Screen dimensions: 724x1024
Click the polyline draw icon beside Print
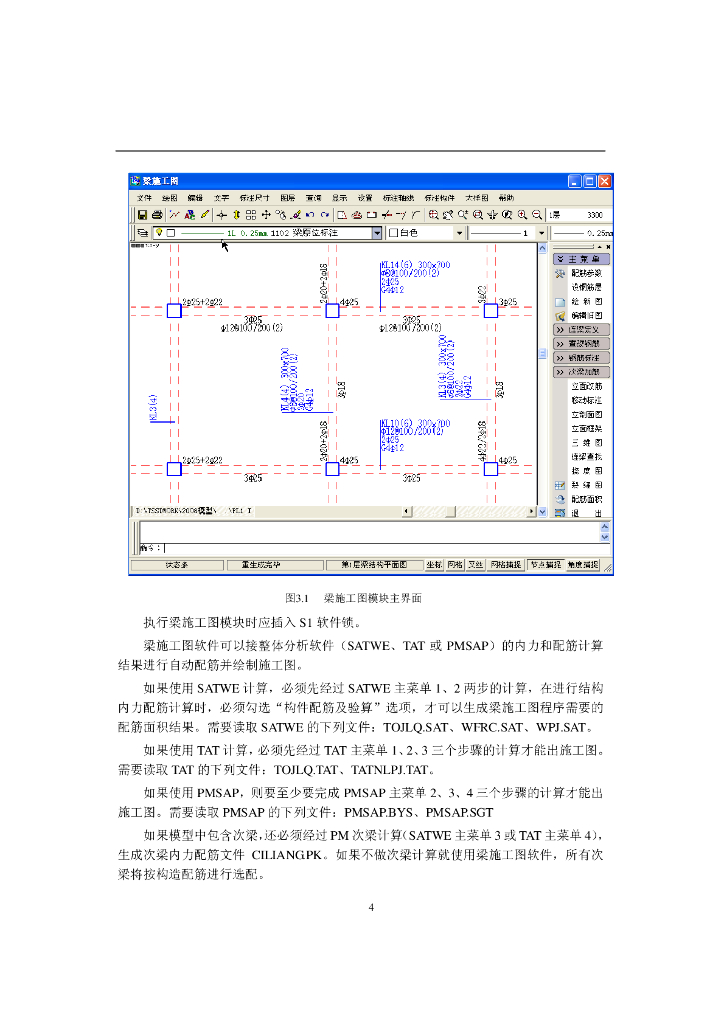click(x=174, y=214)
